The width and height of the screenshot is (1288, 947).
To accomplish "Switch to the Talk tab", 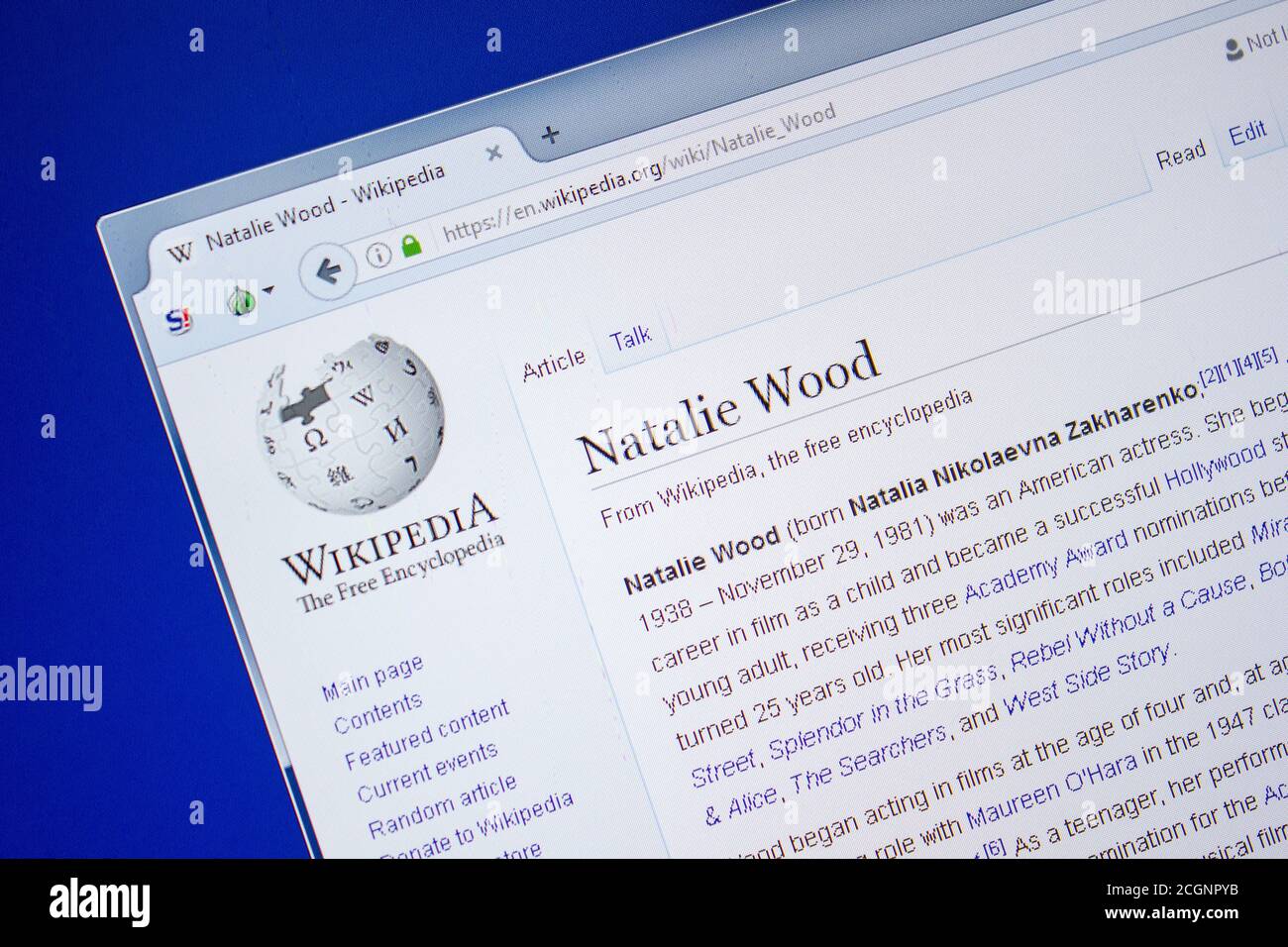I will 631,338.
